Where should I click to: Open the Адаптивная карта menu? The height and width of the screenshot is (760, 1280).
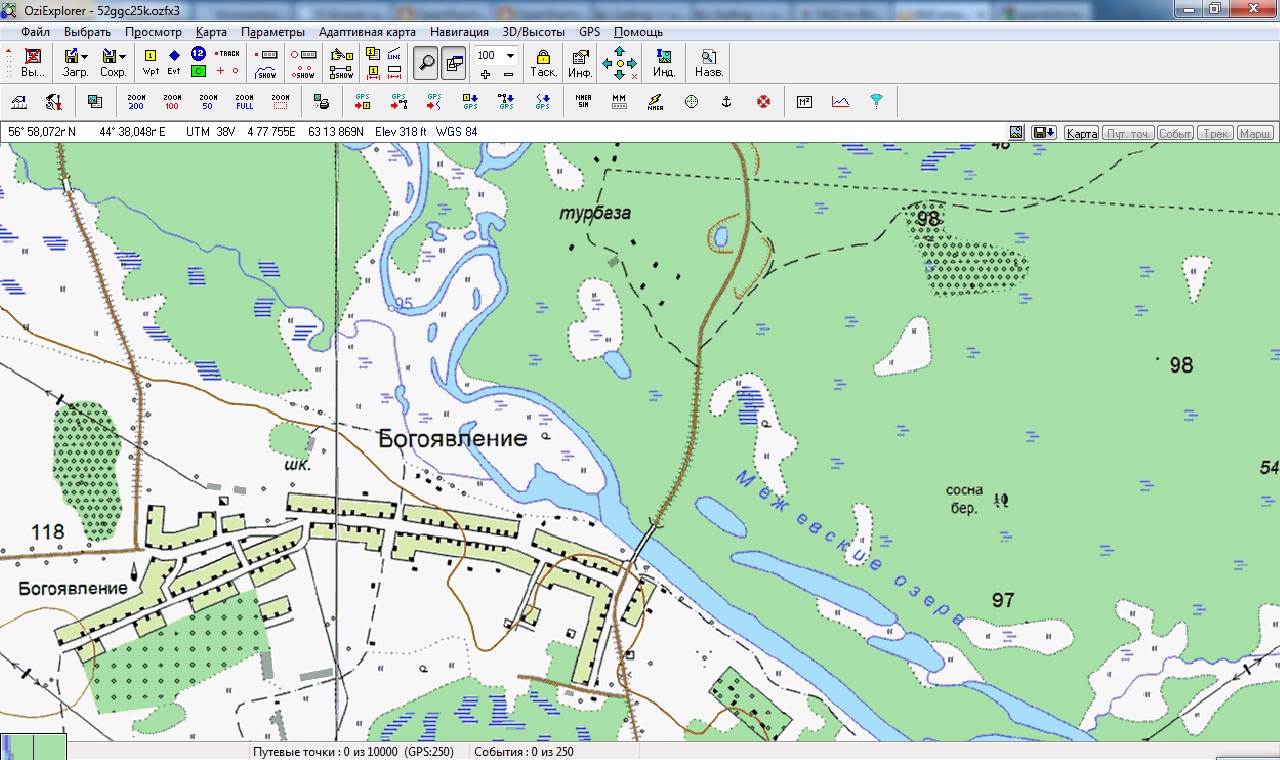(x=367, y=32)
